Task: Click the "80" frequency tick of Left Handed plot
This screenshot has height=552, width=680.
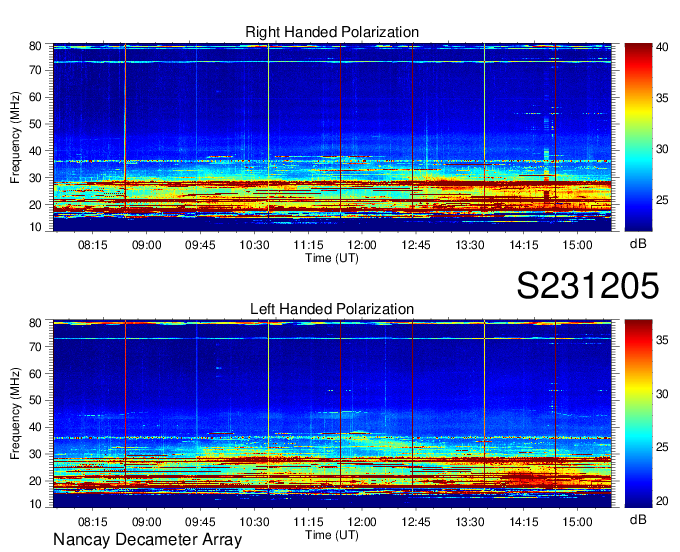Action: coord(35,323)
